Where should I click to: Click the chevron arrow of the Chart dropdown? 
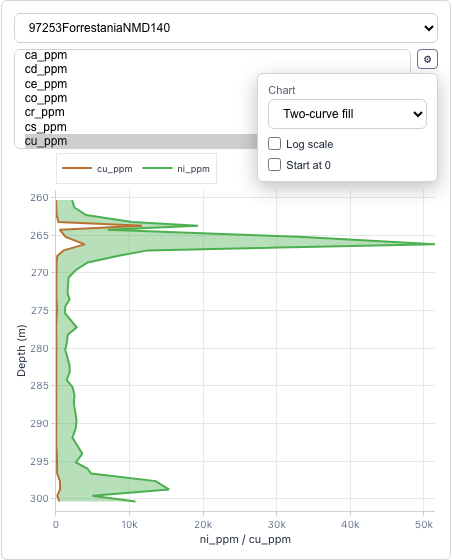point(418,114)
